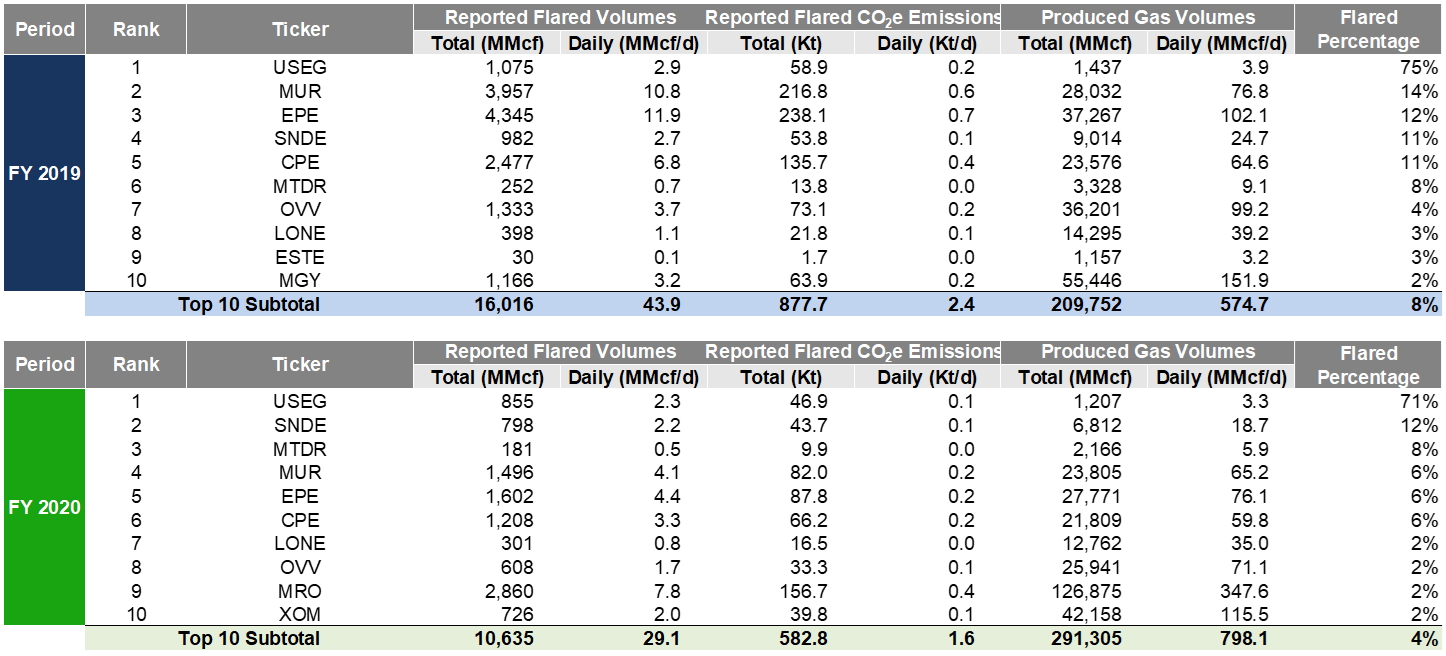Screen dimensions: 1446x656
Task: Click the FY 2020 subtotal produced gas 291,305
Action: pyautogui.click(x=1087, y=638)
